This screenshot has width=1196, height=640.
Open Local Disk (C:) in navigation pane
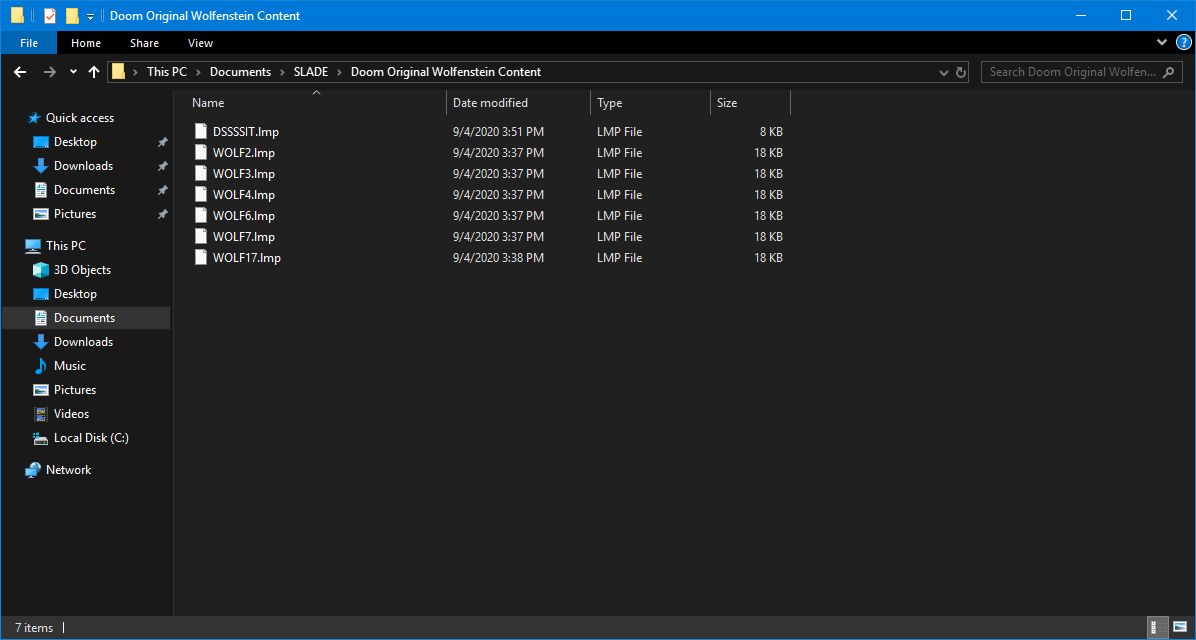[x=91, y=438]
